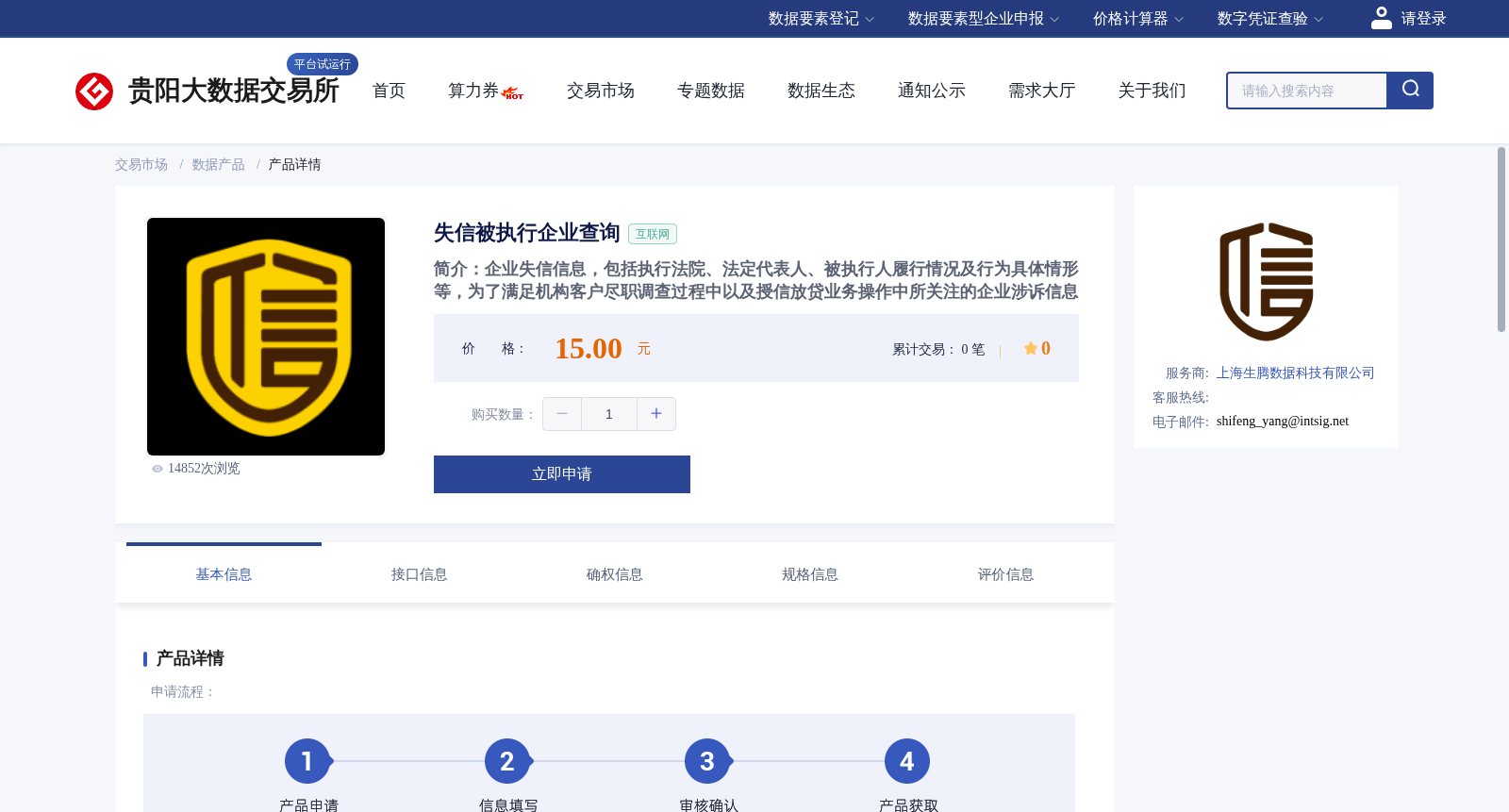Image resolution: width=1509 pixels, height=812 pixels.
Task: Select 专题数据 navigation item
Action: click(710, 91)
